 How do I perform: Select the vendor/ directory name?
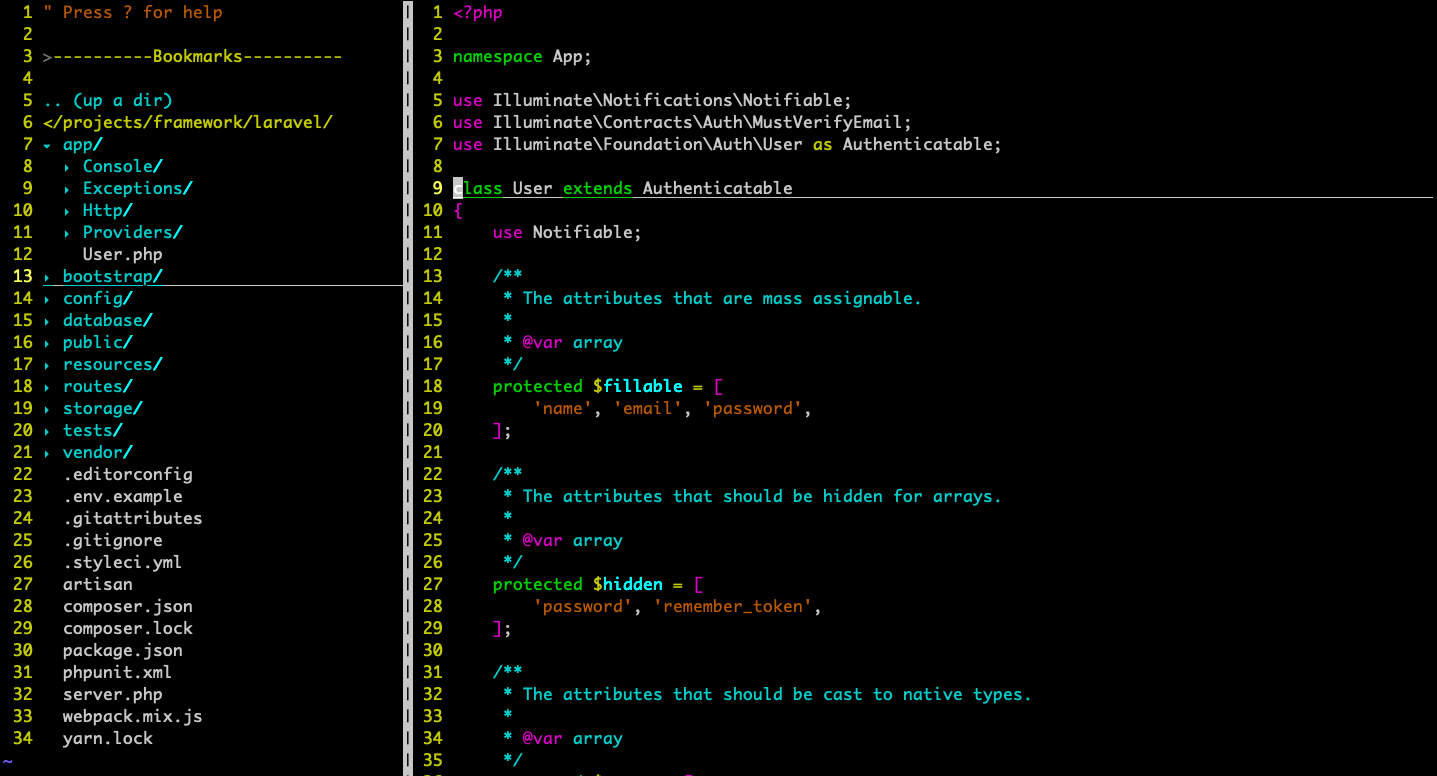tap(98, 452)
